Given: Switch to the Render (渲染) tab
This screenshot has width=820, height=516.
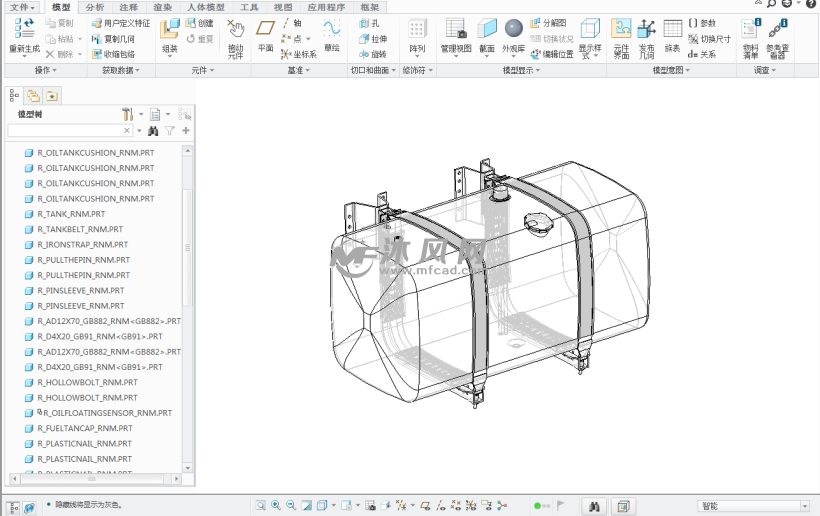Looking at the screenshot, I should pos(163,7).
